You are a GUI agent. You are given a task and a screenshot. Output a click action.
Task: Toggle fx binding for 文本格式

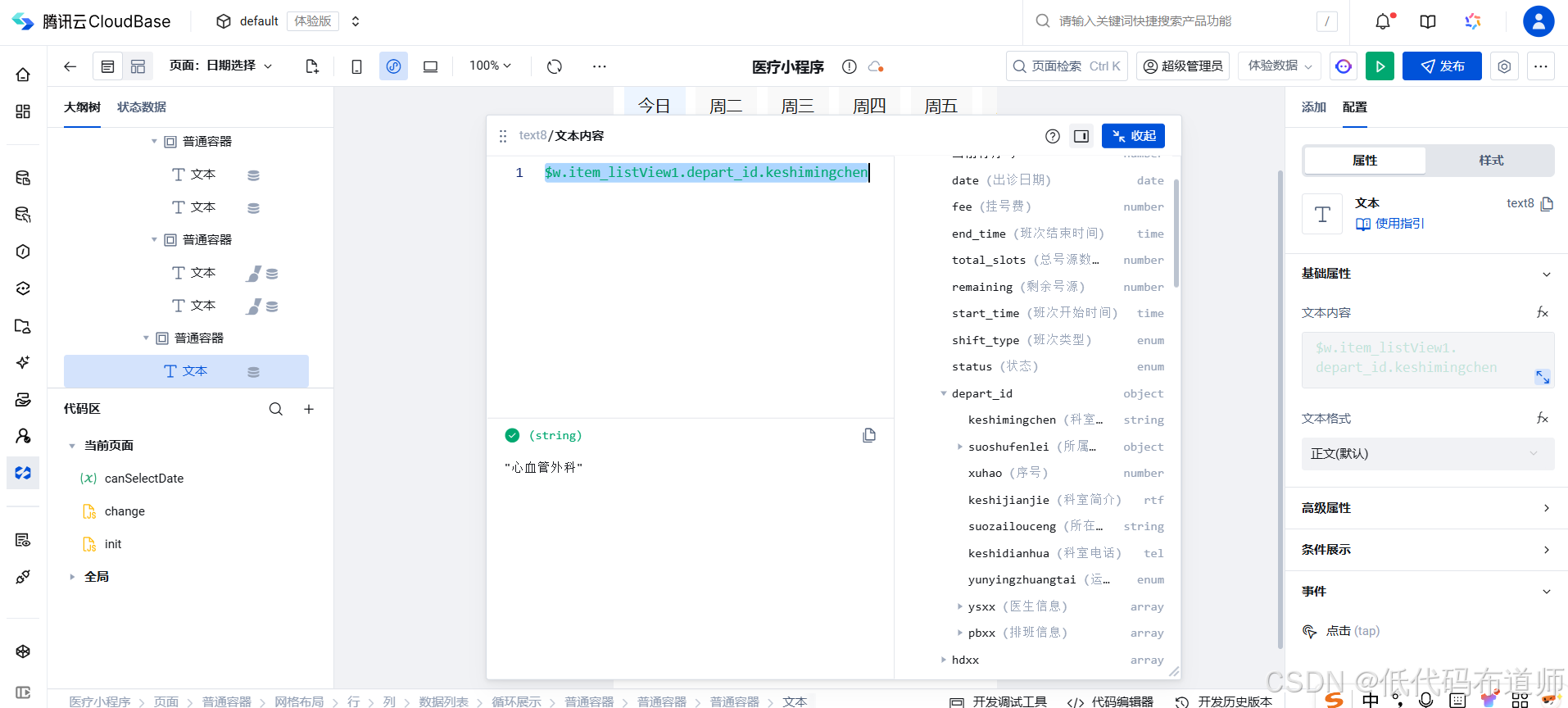(1542, 418)
